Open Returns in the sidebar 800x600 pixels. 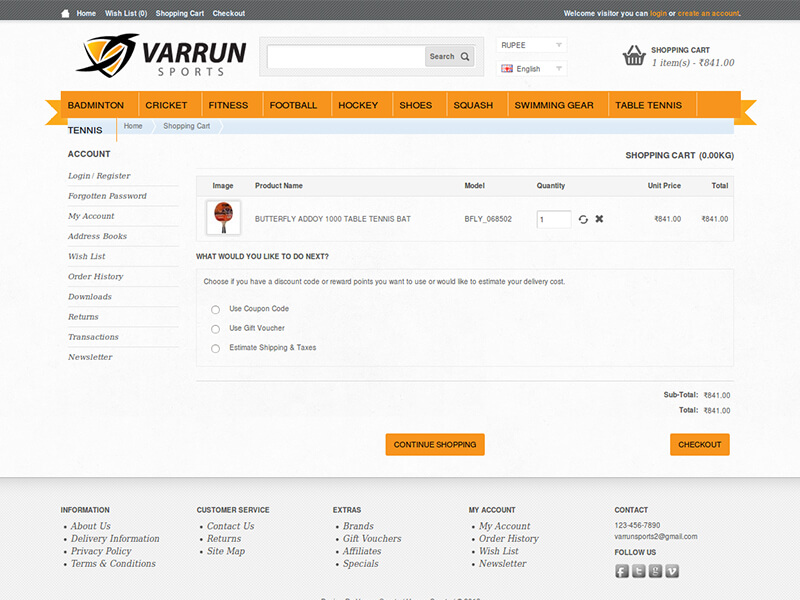(x=83, y=317)
